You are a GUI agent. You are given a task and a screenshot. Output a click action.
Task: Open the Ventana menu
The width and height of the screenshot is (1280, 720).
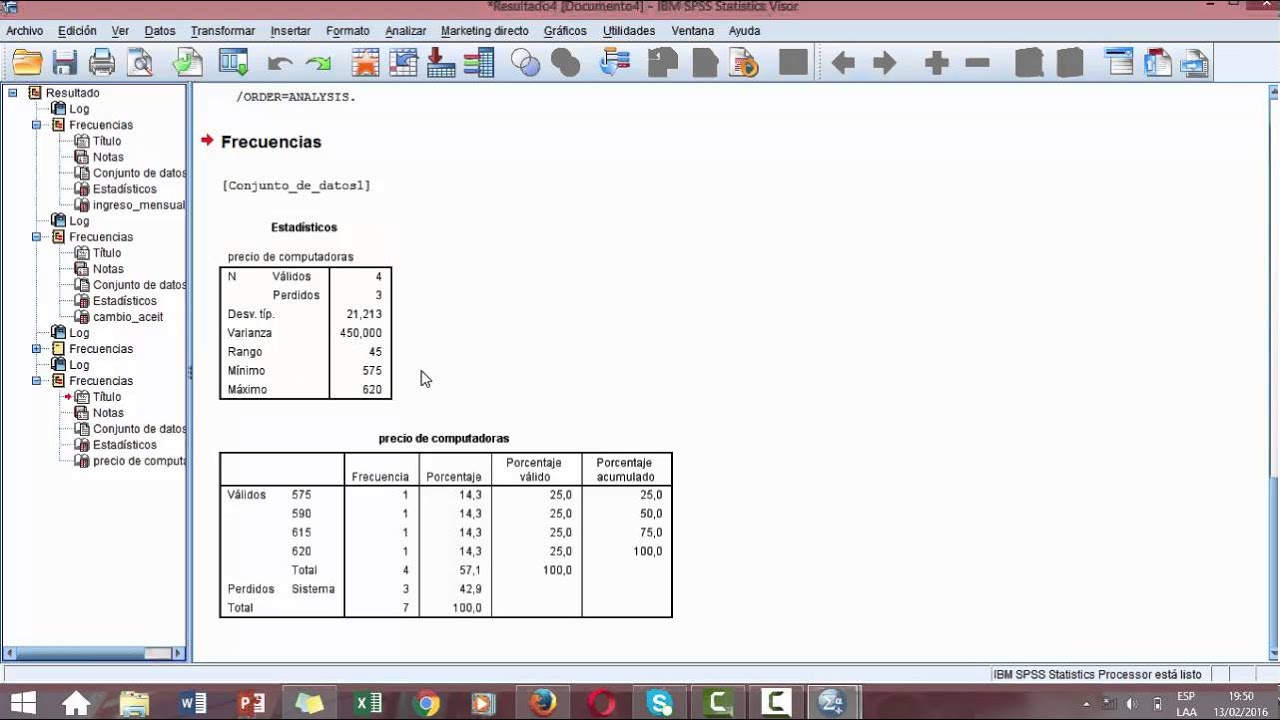point(693,31)
